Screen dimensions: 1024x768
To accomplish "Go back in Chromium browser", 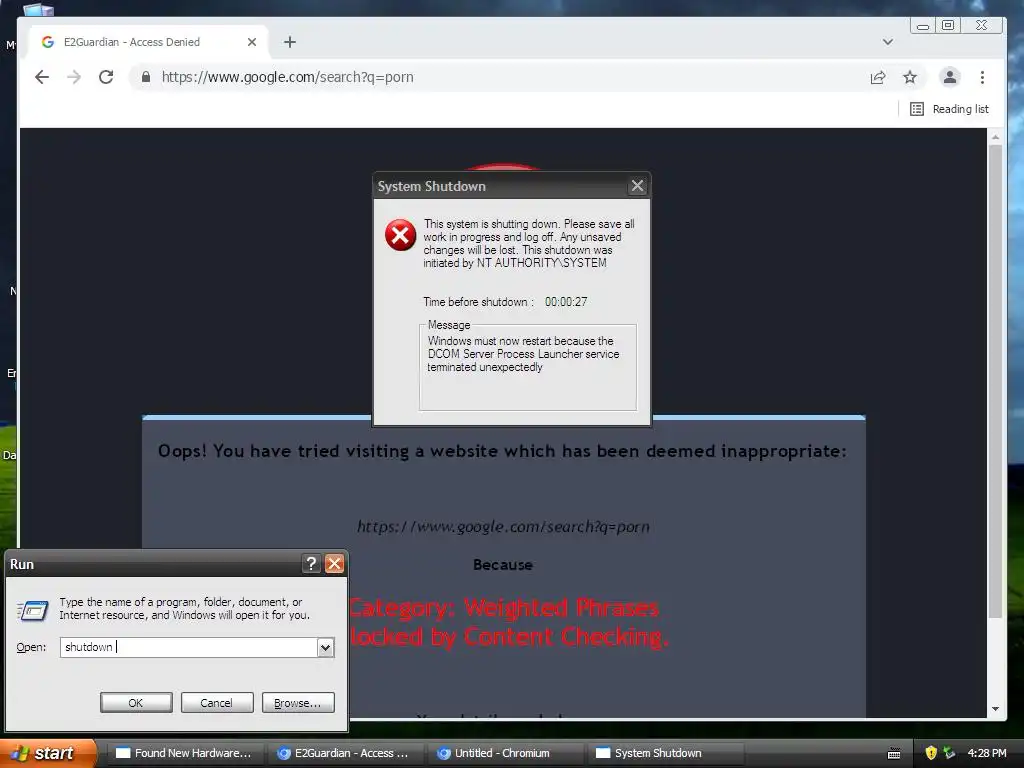I will pyautogui.click(x=42, y=77).
